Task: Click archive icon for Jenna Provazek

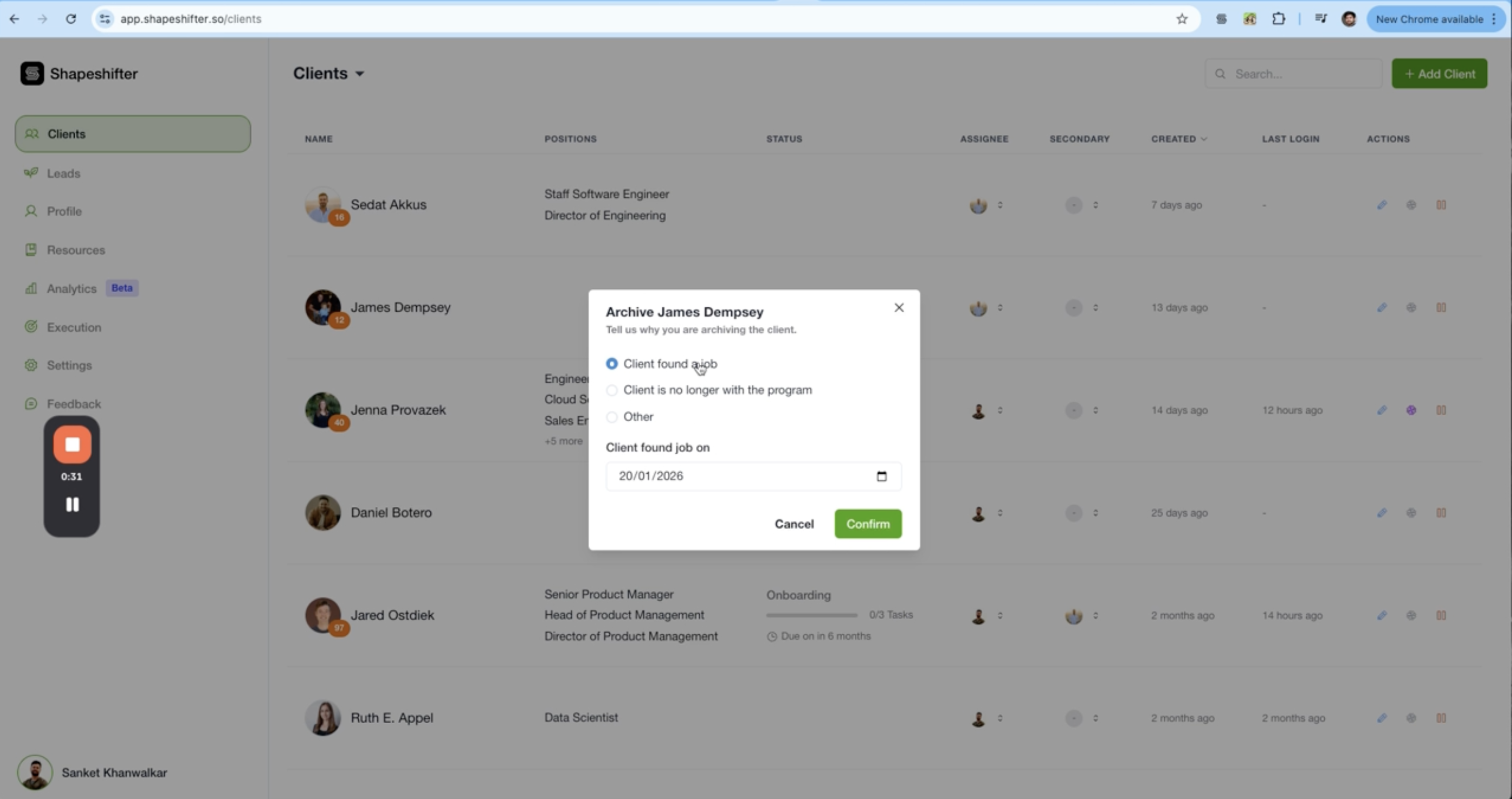Action: (x=1440, y=411)
